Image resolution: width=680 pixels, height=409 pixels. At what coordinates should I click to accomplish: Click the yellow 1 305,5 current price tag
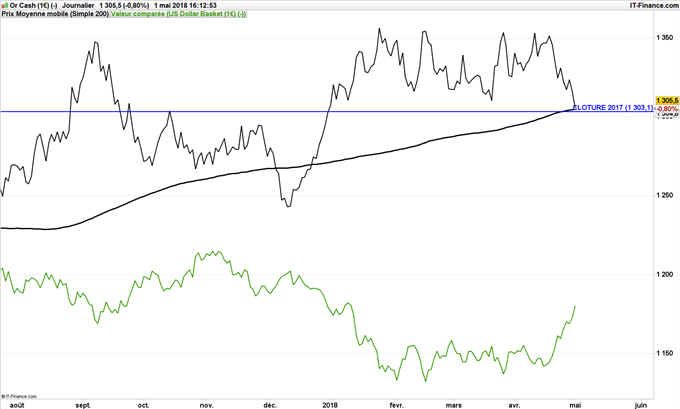[x=667, y=100]
